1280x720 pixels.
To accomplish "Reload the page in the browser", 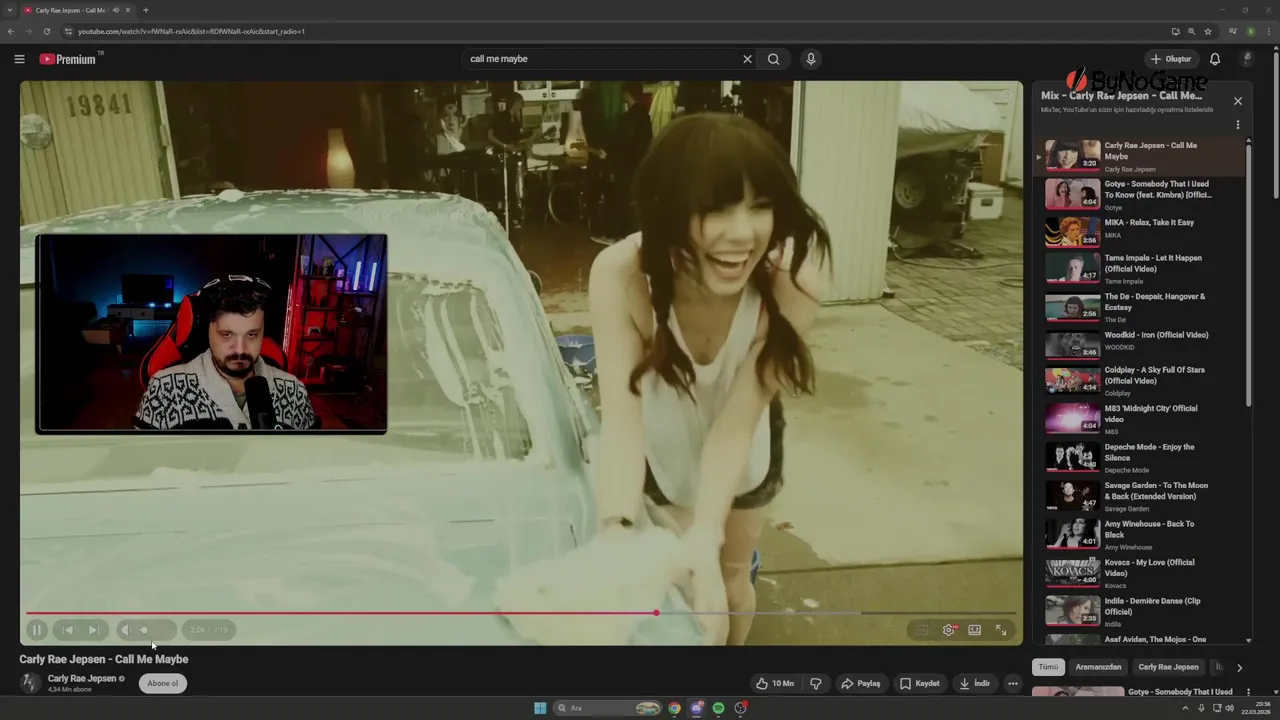I will point(46,31).
